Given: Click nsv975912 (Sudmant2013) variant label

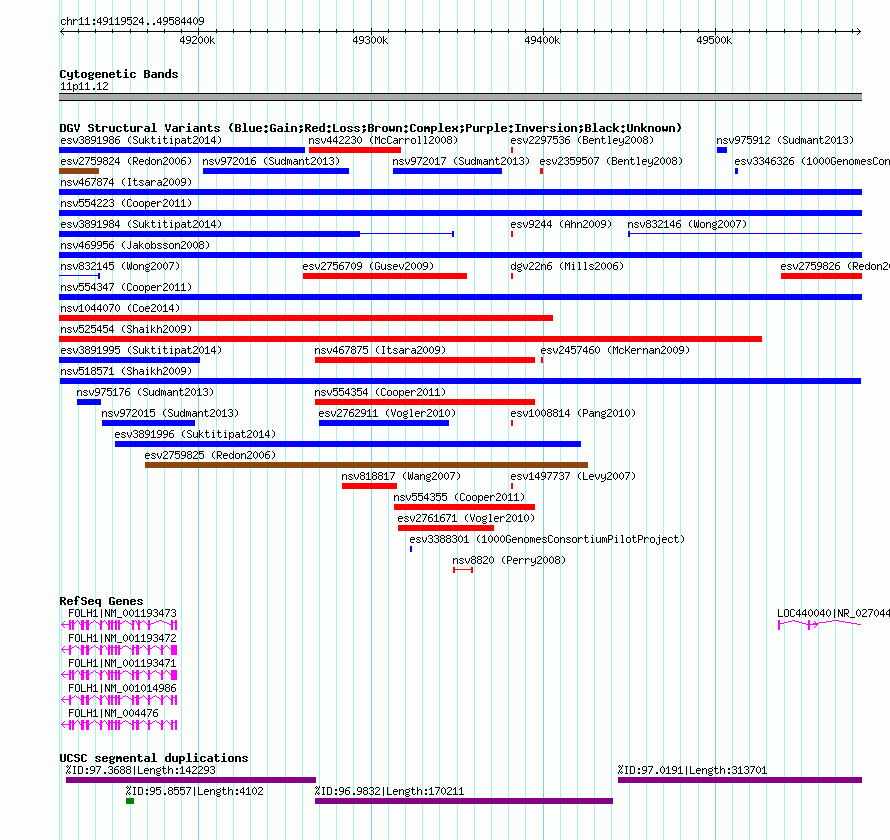Looking at the screenshot, I should point(785,140).
